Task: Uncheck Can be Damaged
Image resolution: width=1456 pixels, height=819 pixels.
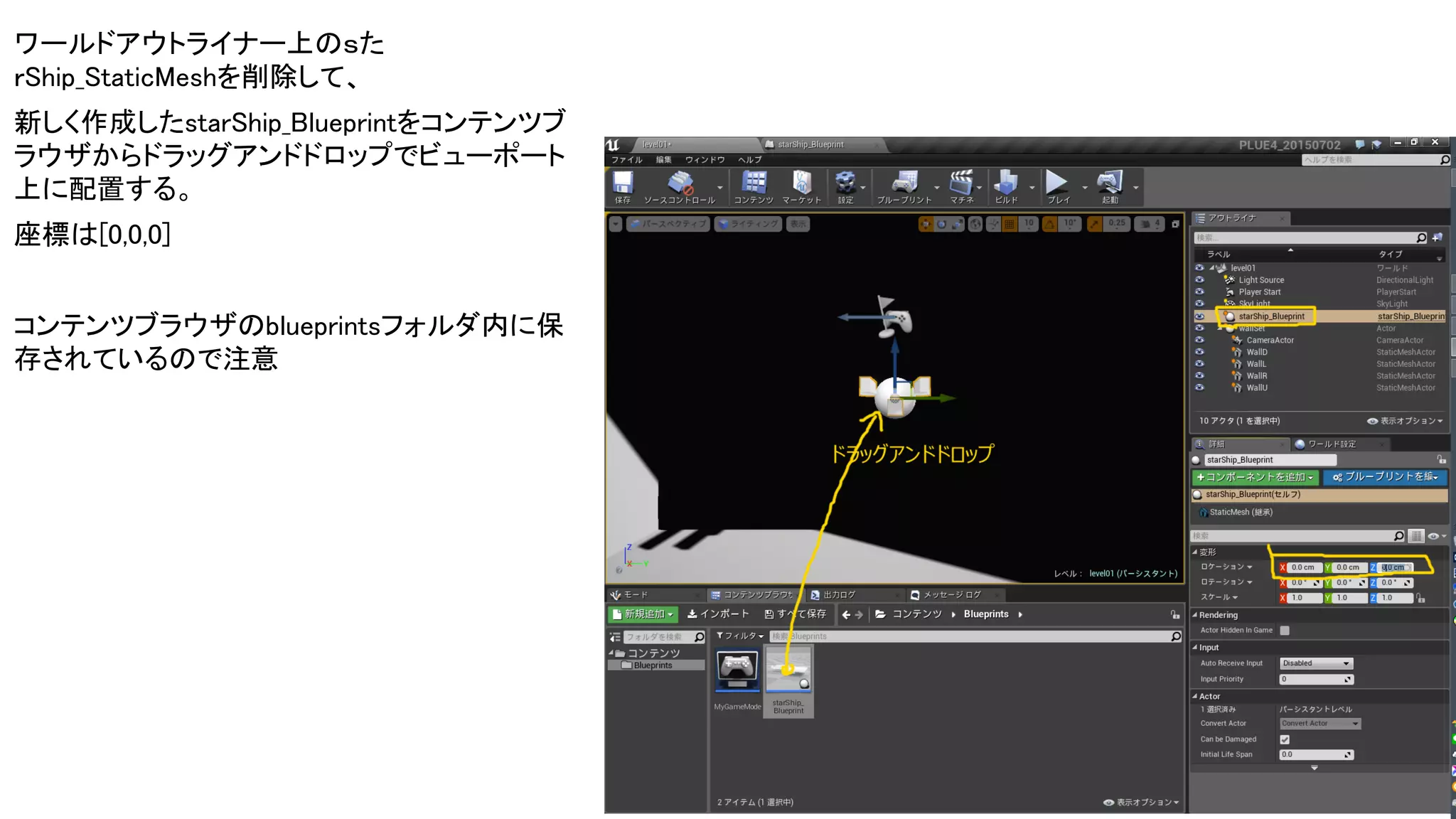Action: (1285, 739)
